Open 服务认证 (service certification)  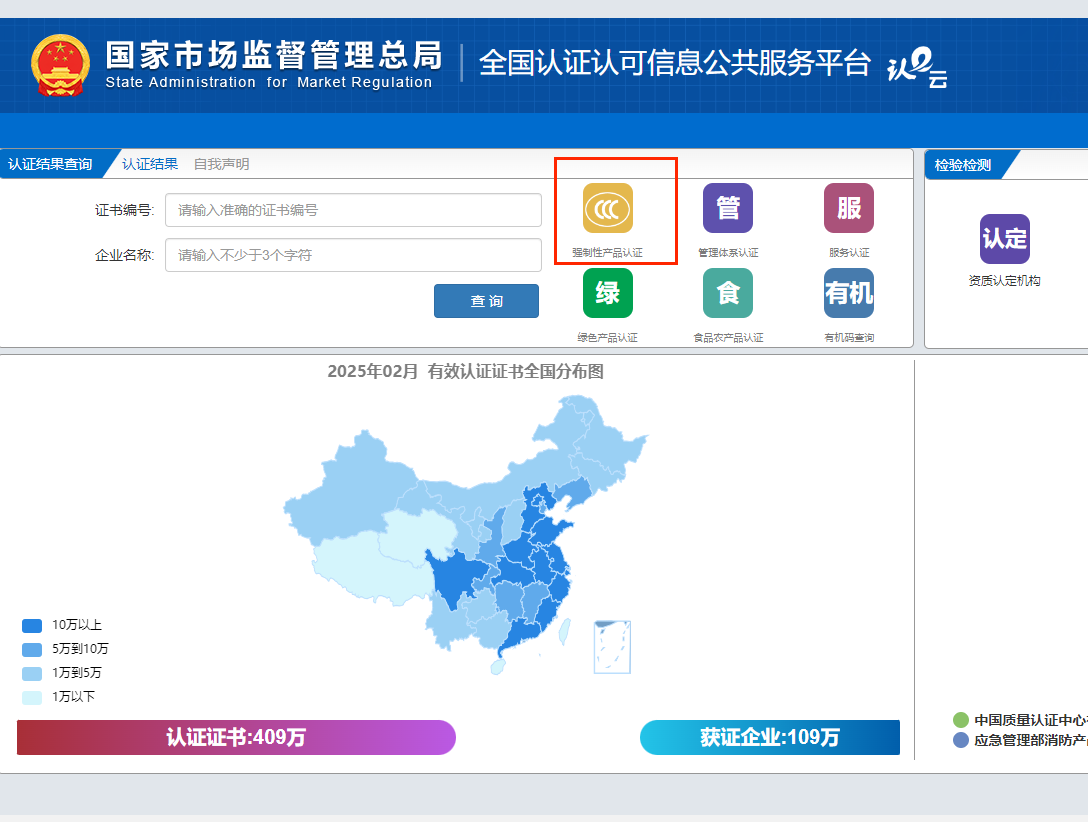[x=848, y=208]
